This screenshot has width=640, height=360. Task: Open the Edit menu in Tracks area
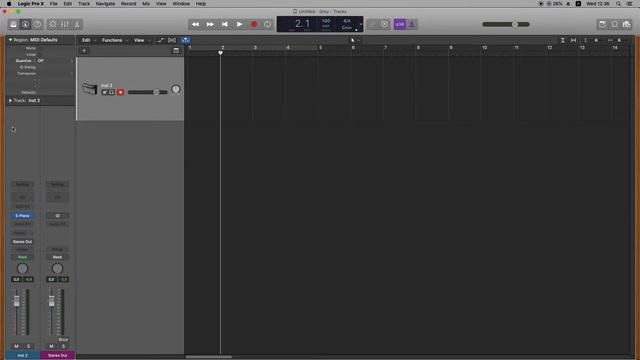(x=86, y=40)
